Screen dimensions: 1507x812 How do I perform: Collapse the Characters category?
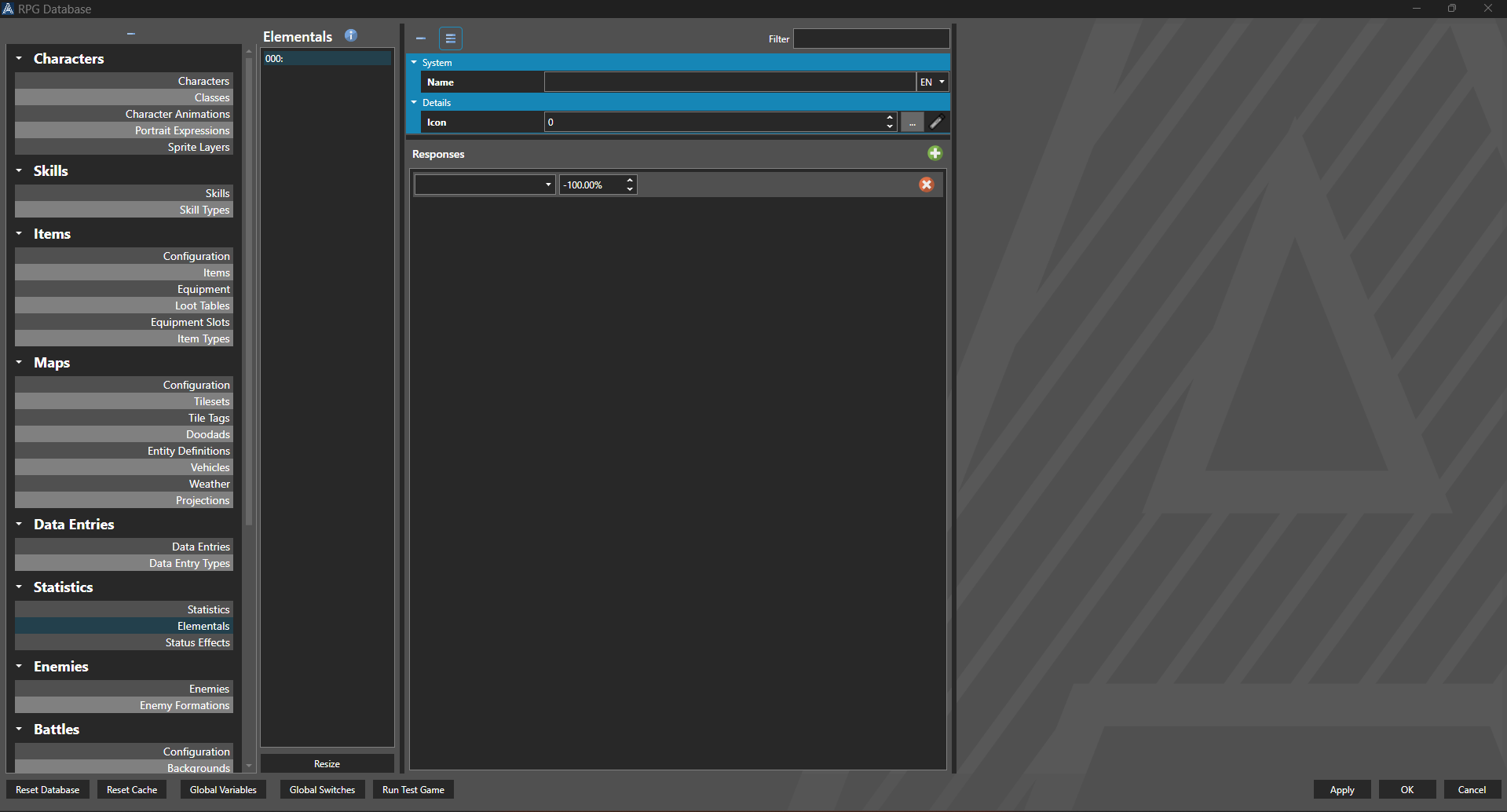tap(19, 58)
